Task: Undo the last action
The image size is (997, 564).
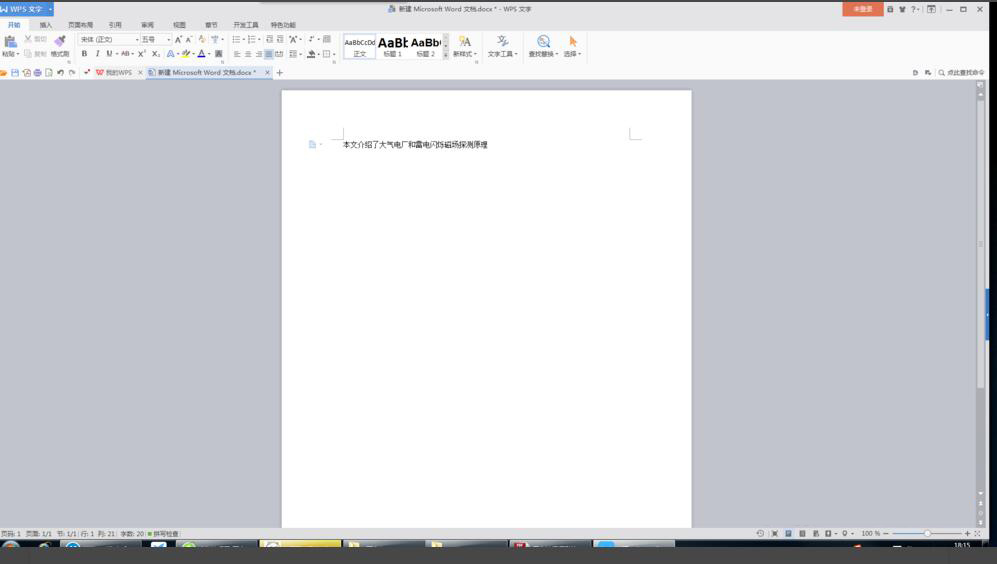Action: click(x=60, y=72)
